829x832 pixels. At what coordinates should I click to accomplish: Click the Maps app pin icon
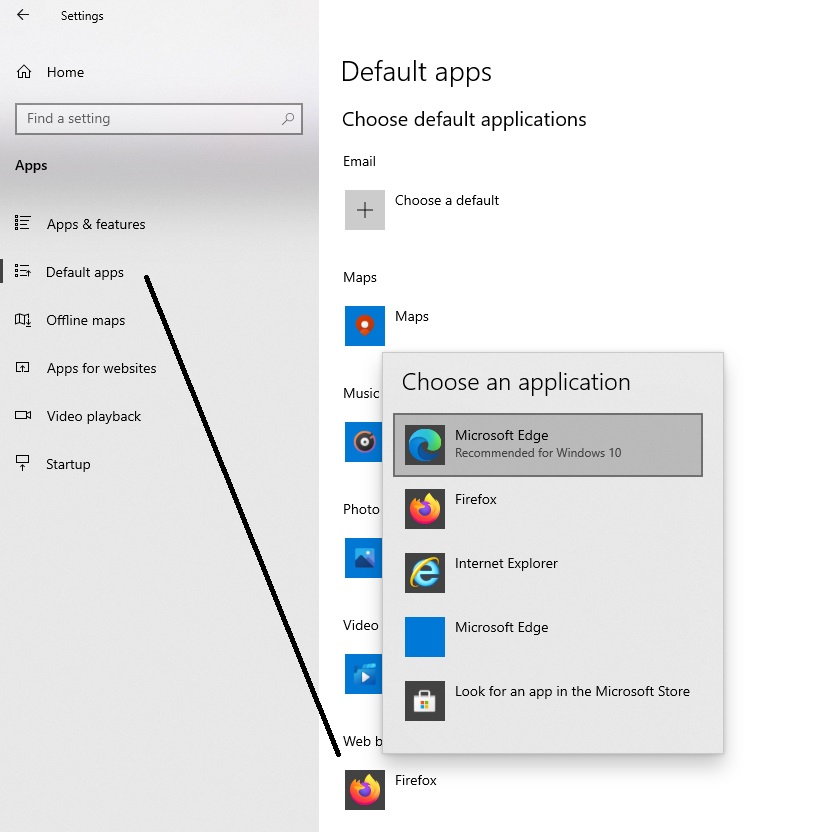coord(365,326)
